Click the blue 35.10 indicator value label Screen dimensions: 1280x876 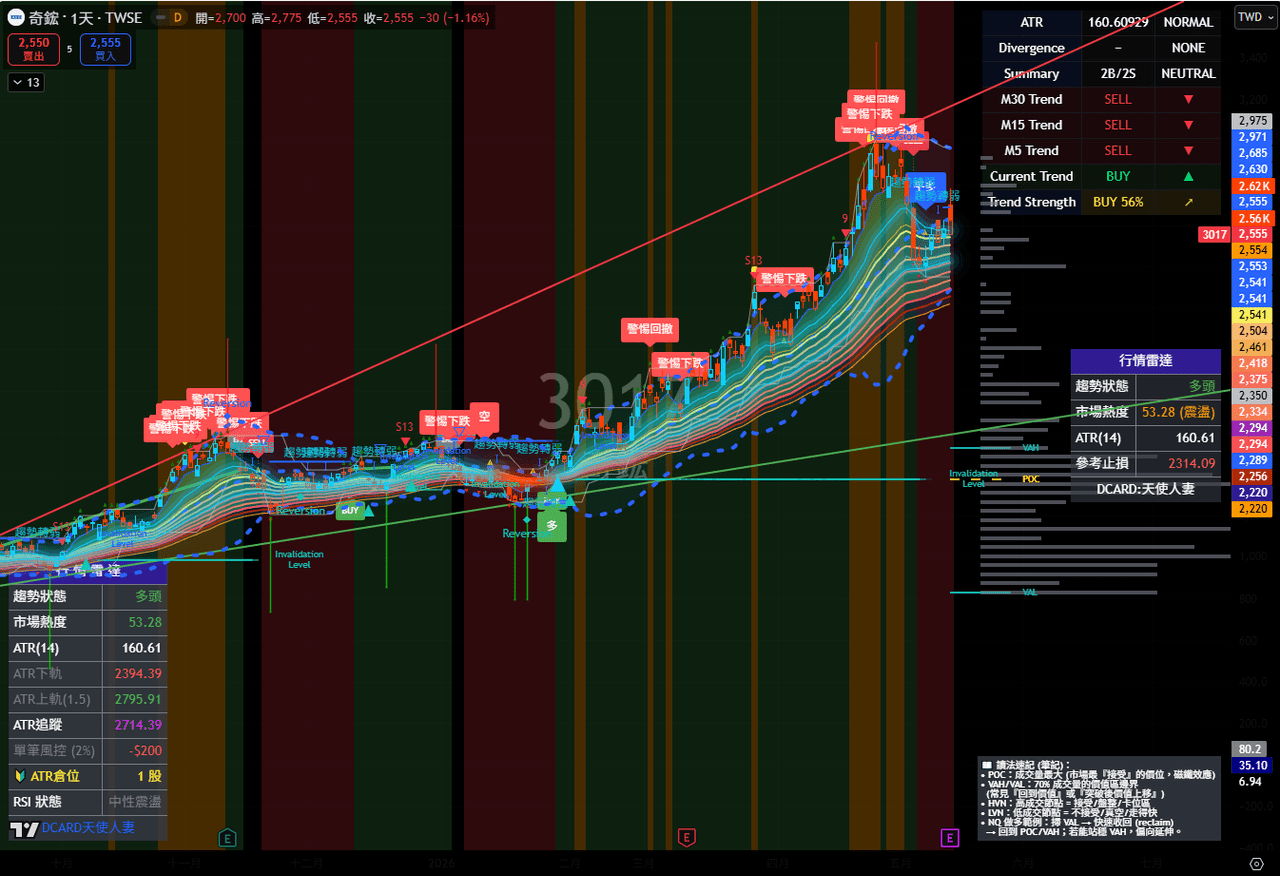(1252, 765)
